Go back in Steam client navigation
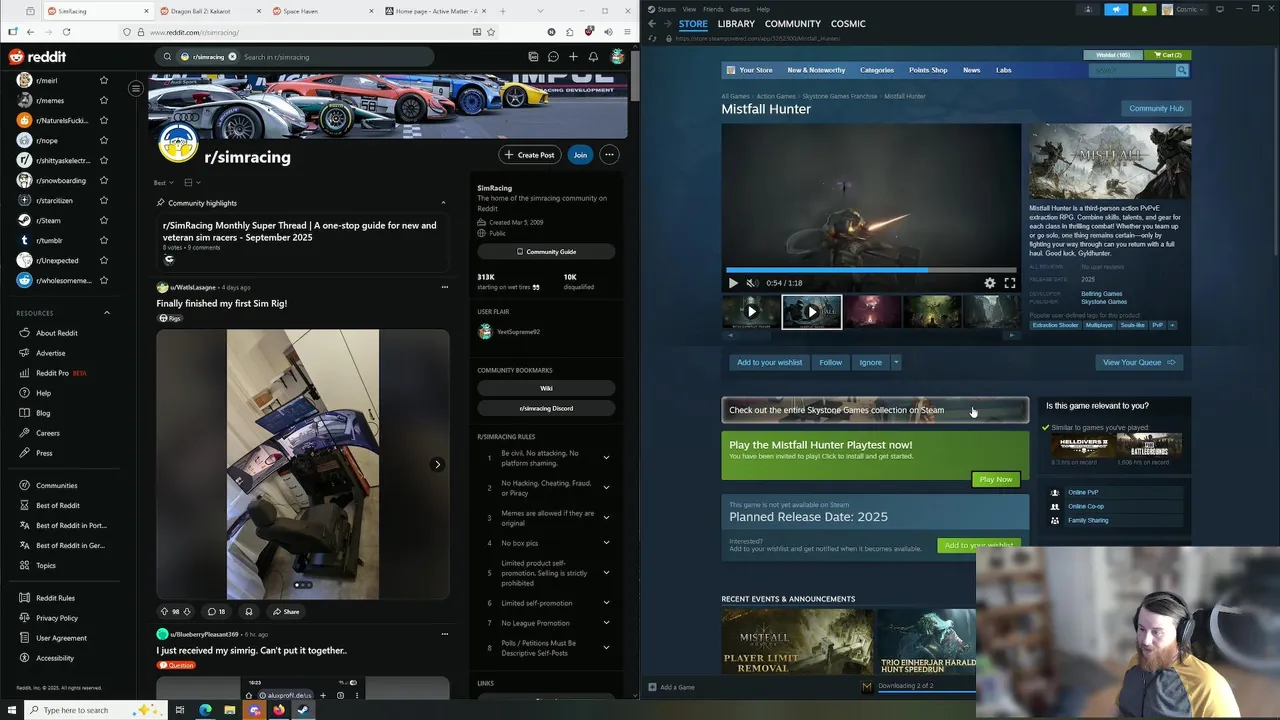 coord(652,24)
